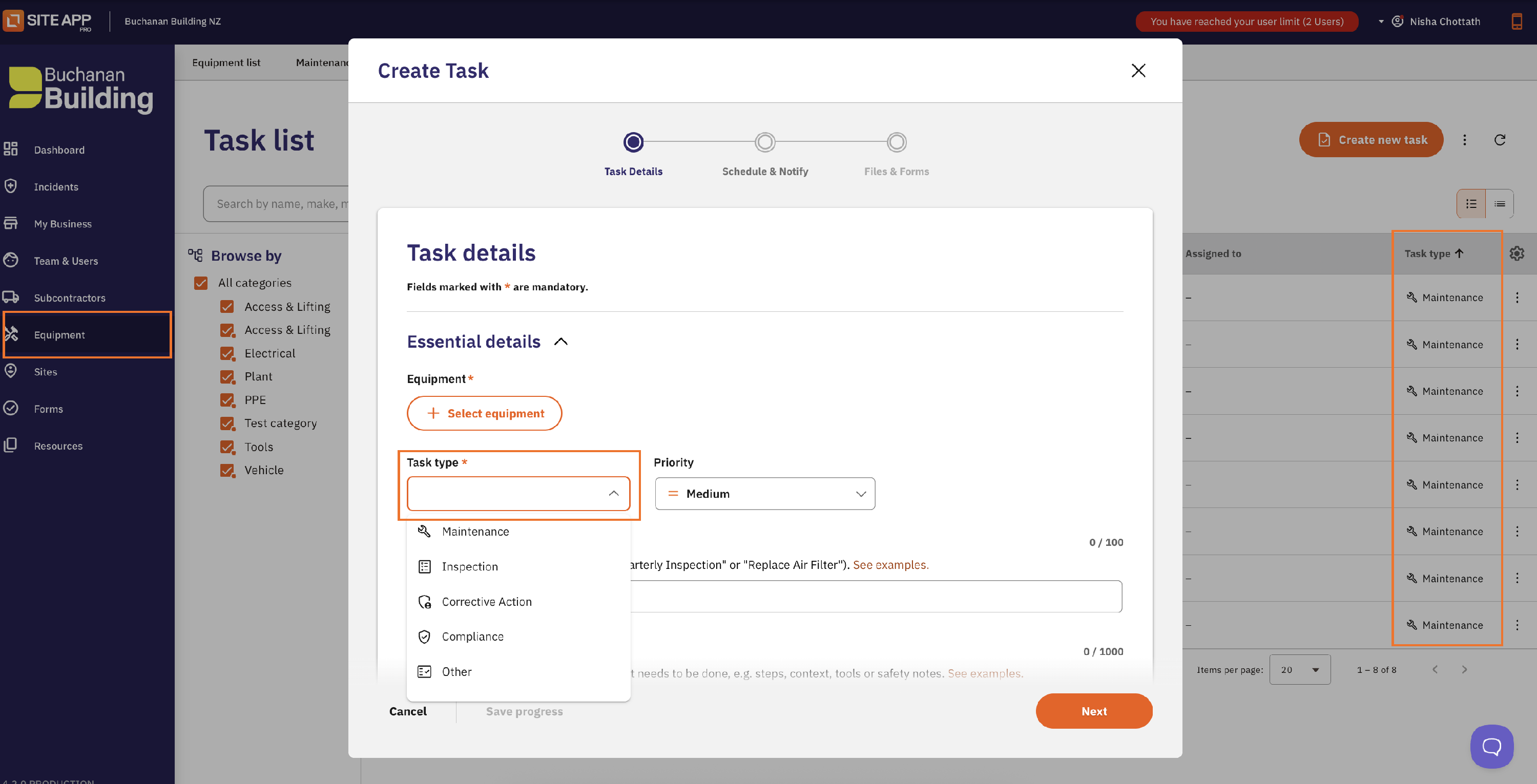Toggle the All categories checkbox
1537x784 pixels.
tap(201, 283)
